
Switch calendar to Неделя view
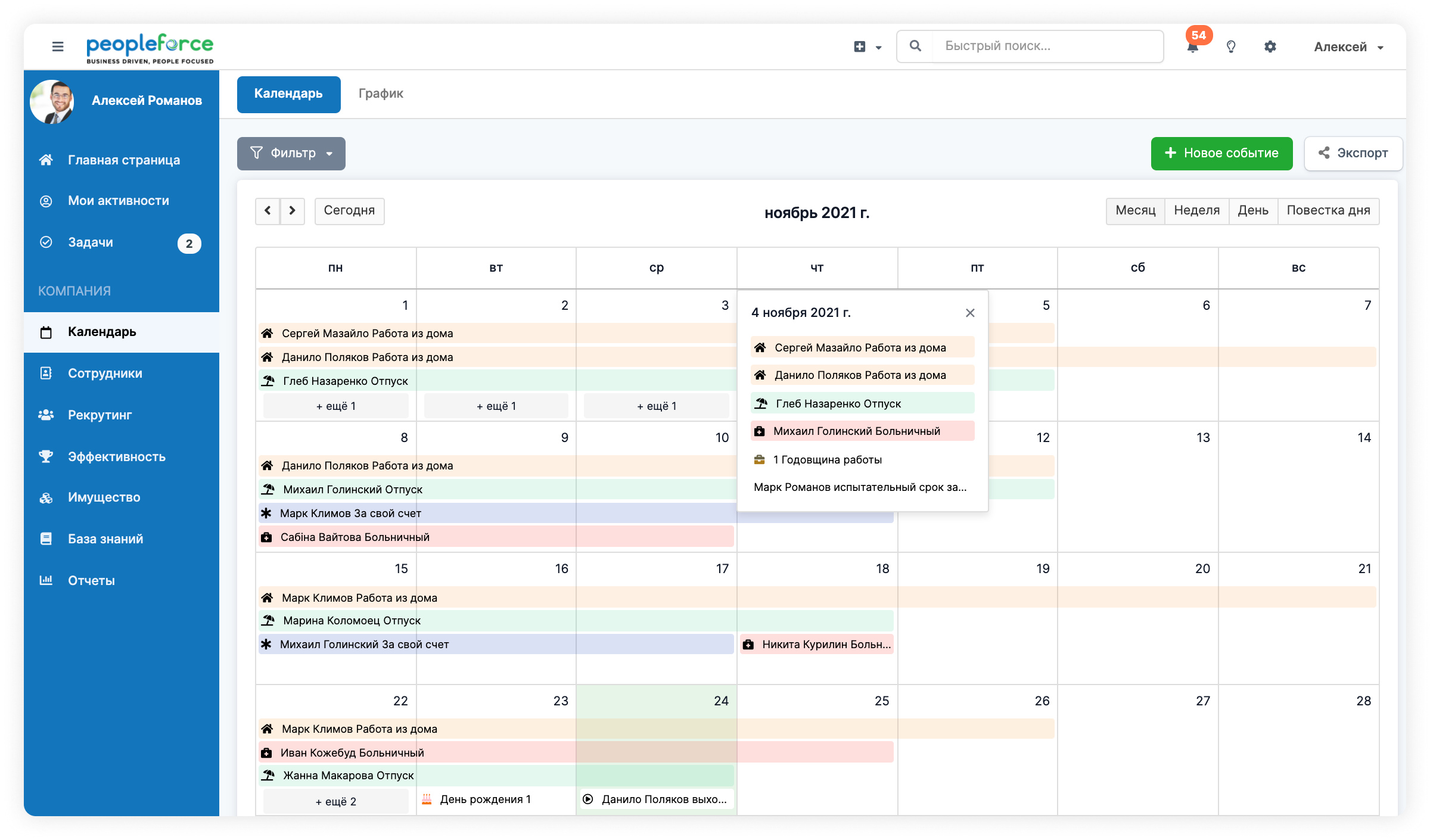(x=1196, y=211)
